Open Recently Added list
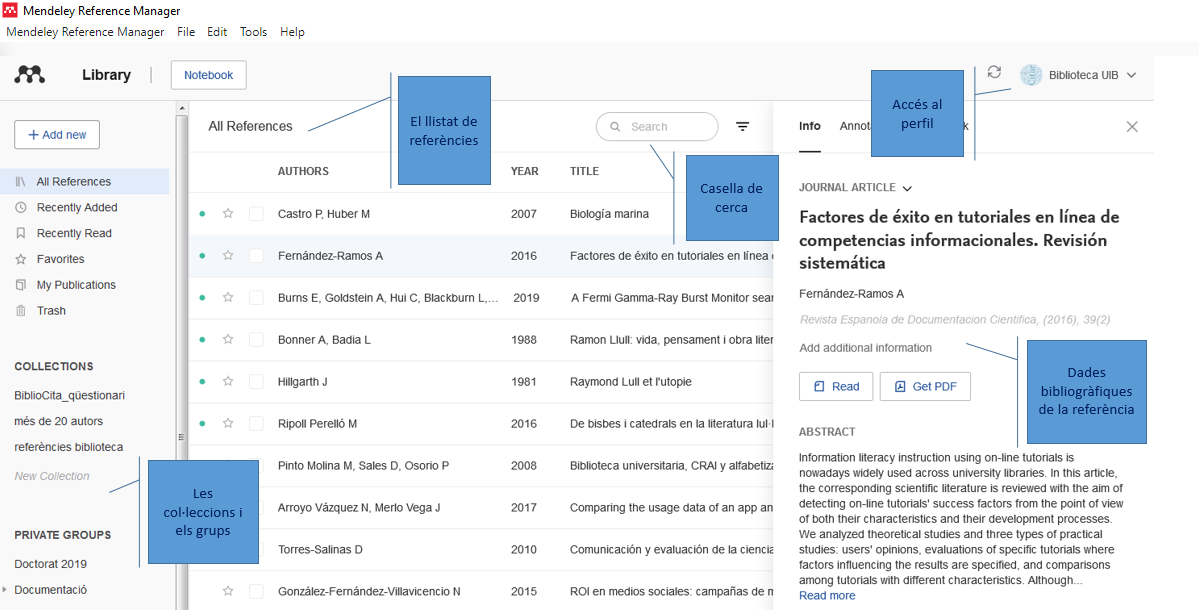The height and width of the screenshot is (610, 1199). [77, 208]
